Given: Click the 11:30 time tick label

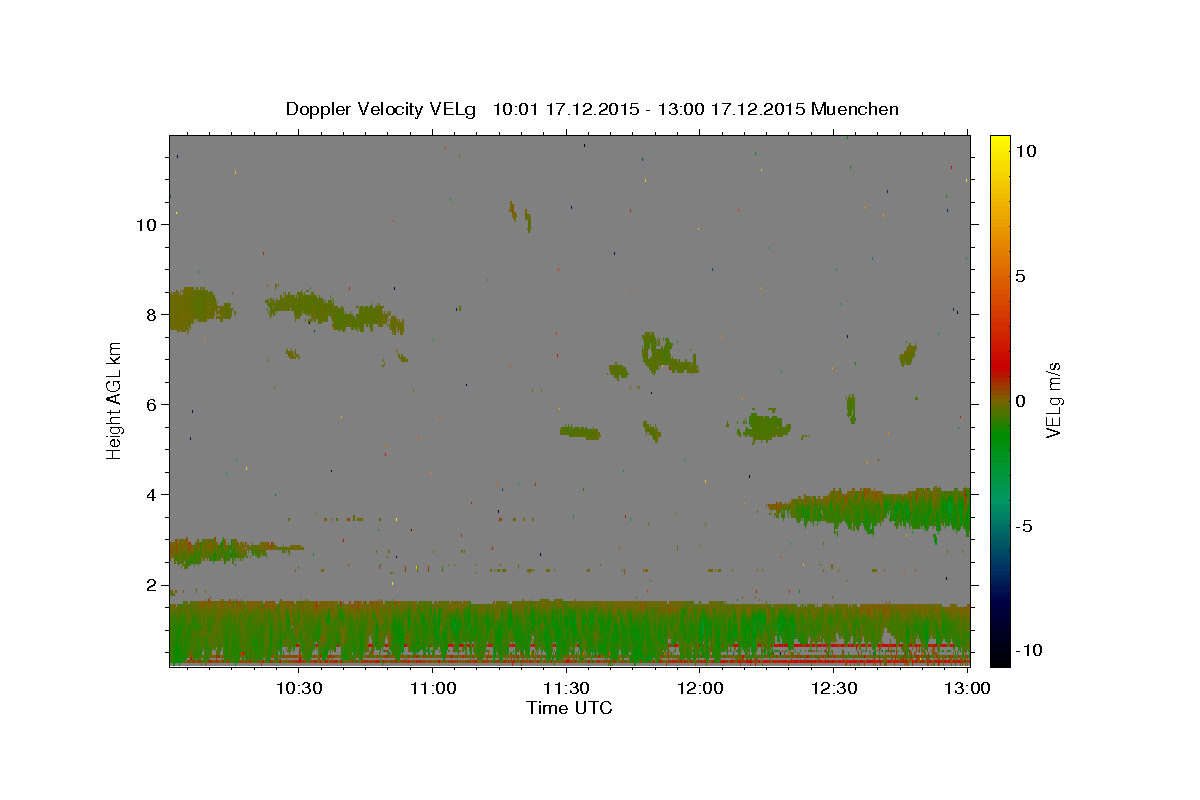Looking at the screenshot, I should point(567,688).
